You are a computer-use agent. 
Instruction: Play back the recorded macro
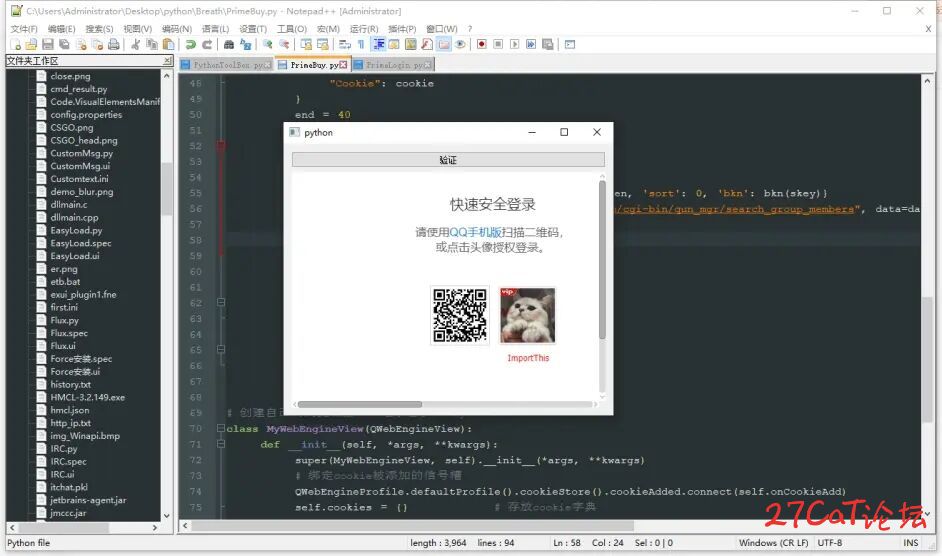coord(515,44)
